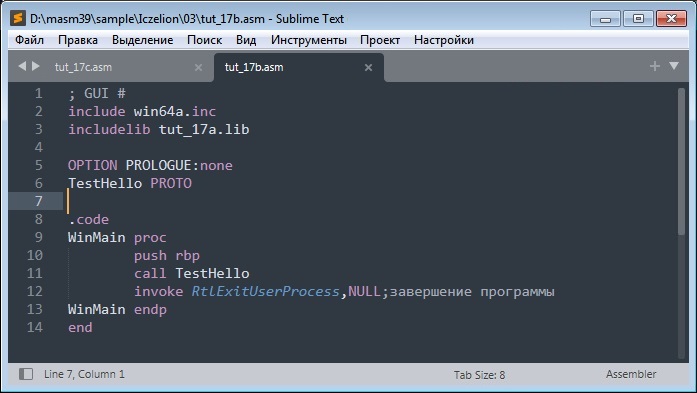Click the 'end' keyword on line 14
Screen dimensions: 697x393
coord(80,327)
